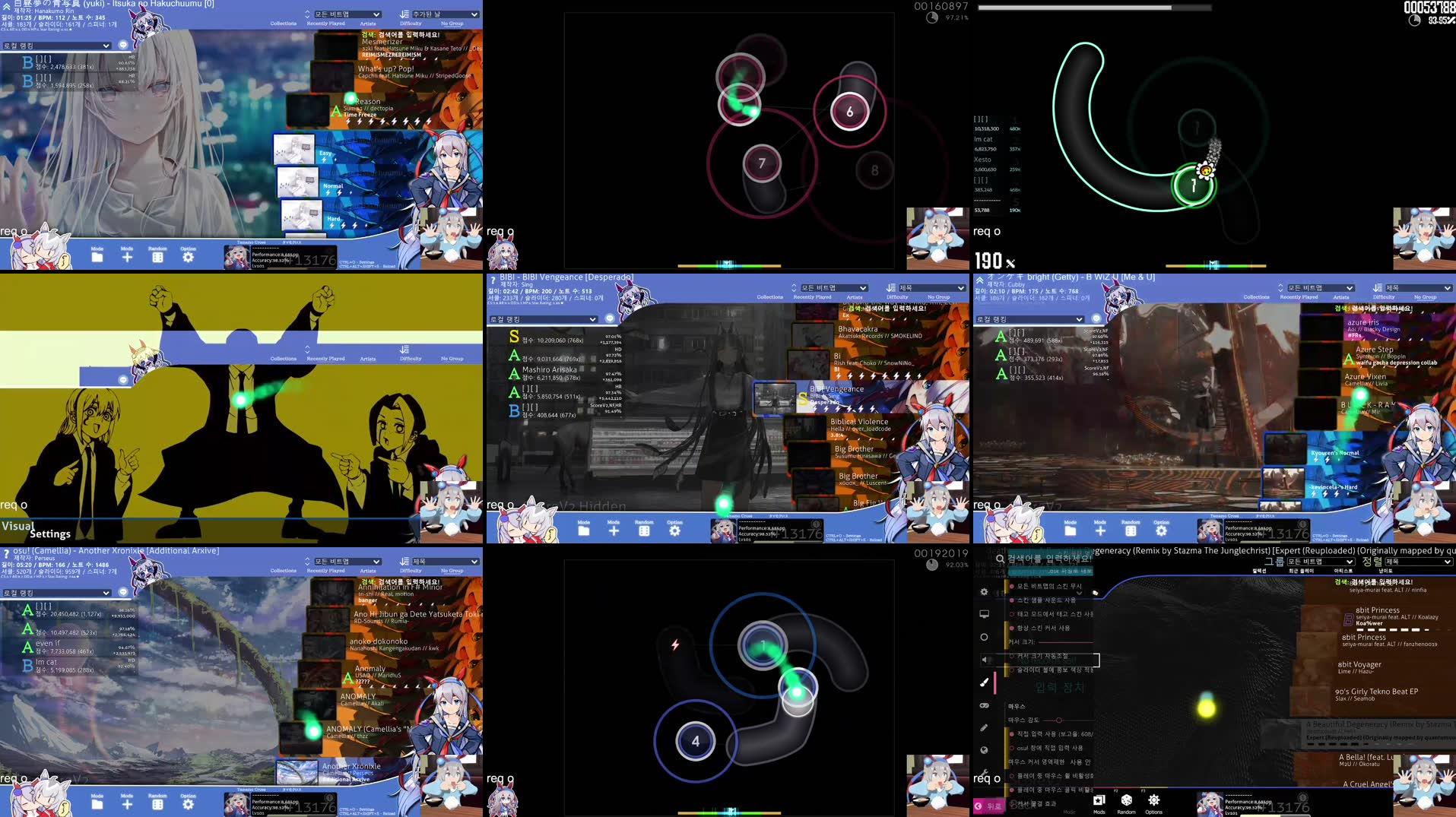
Task: Toggle 항상 스킨 커서 사용 option
Action: pos(1040,629)
